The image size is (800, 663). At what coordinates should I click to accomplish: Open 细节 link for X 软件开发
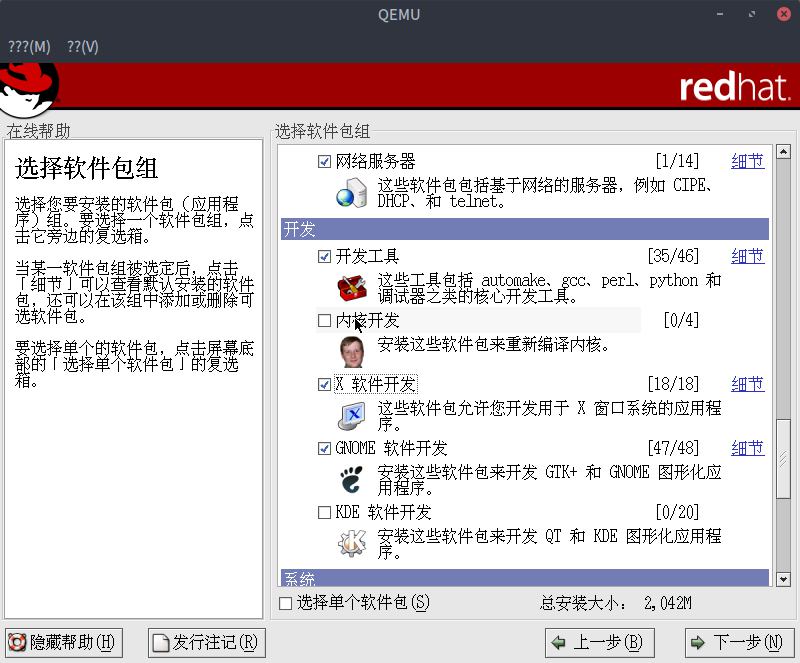pos(747,384)
